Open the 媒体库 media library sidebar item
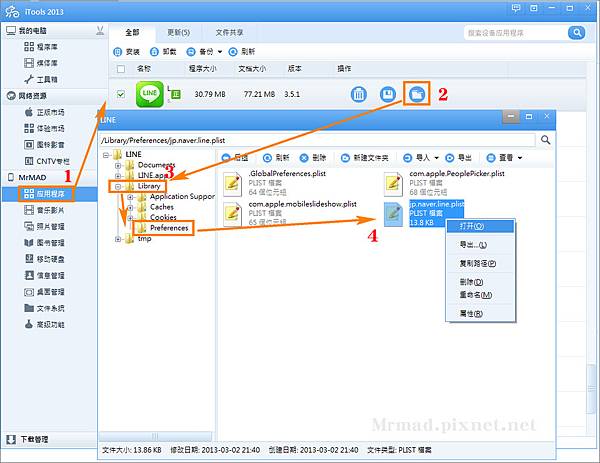This screenshot has width=600, height=463. click(41, 63)
